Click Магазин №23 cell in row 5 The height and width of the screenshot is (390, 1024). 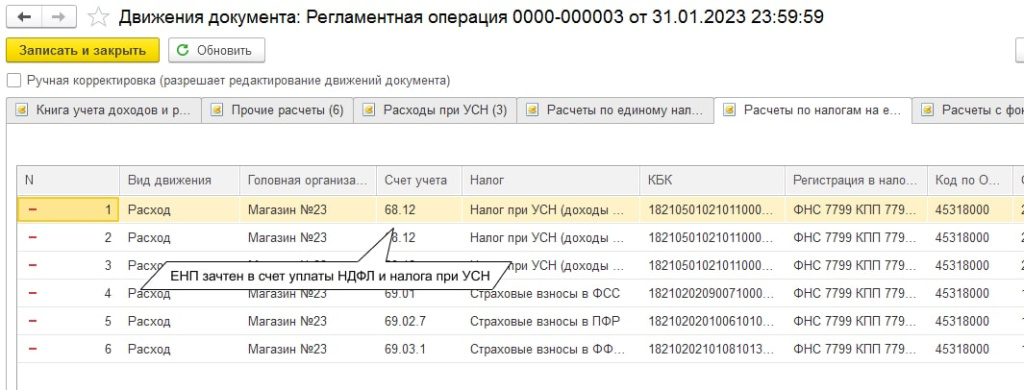coord(308,321)
